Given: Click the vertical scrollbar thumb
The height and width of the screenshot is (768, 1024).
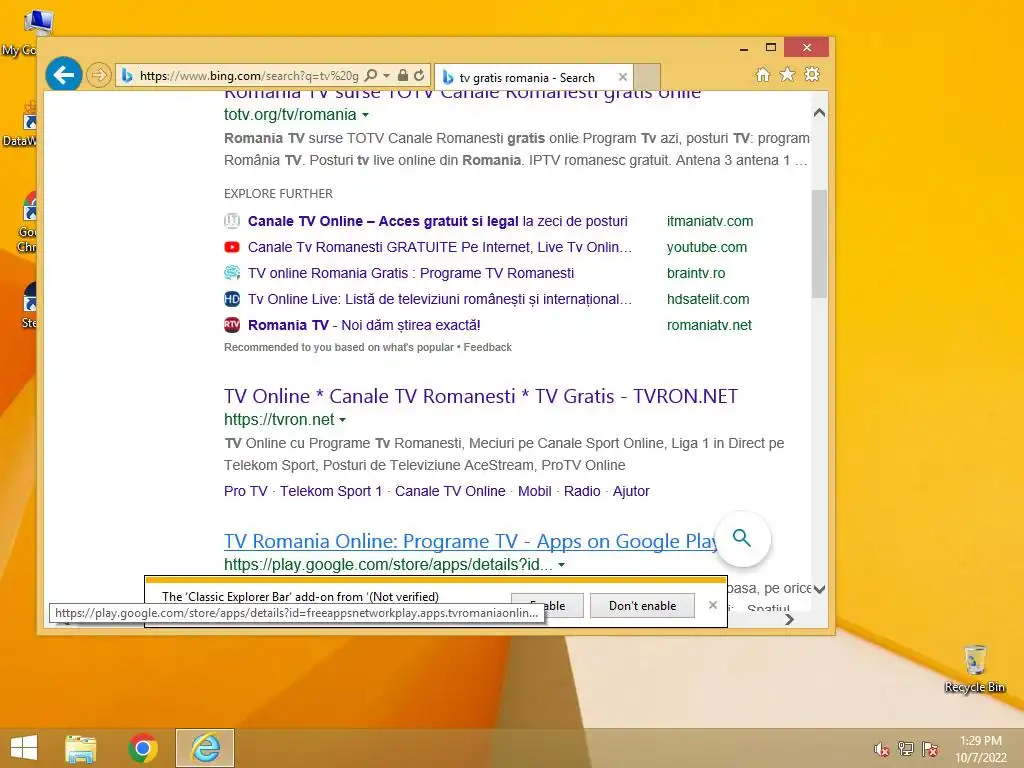Looking at the screenshot, I should pos(820,244).
